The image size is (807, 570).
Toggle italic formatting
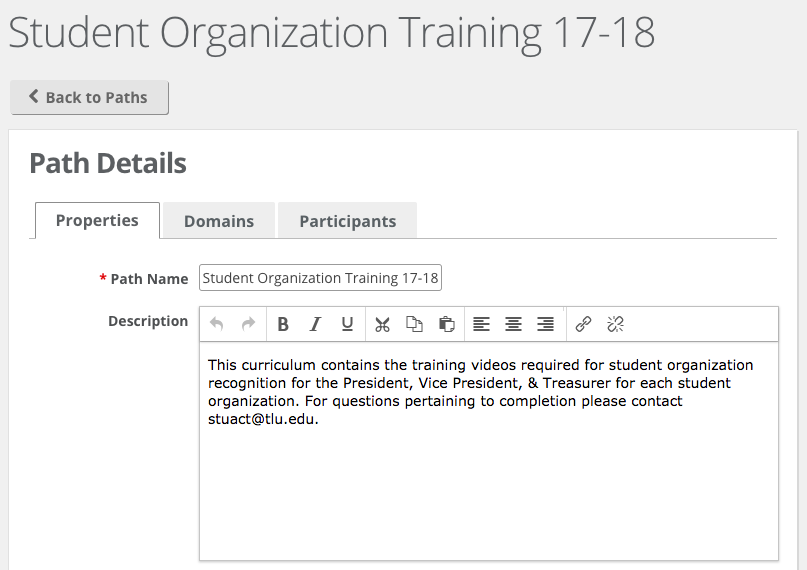pyautogui.click(x=315, y=324)
